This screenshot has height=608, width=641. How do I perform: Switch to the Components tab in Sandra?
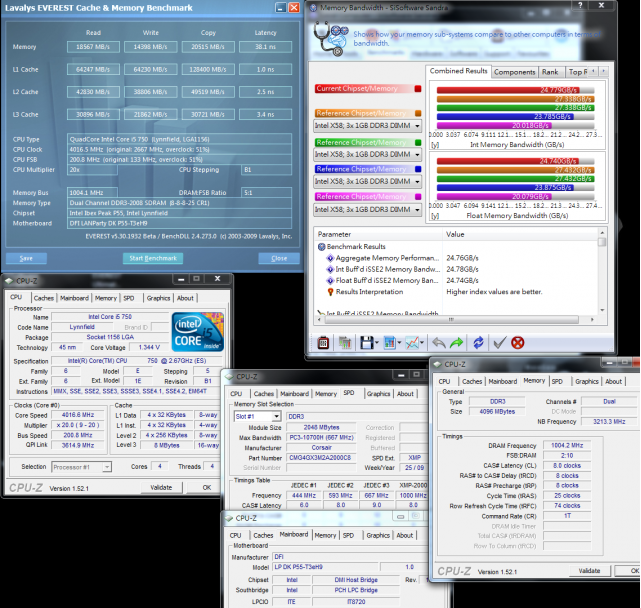514,72
